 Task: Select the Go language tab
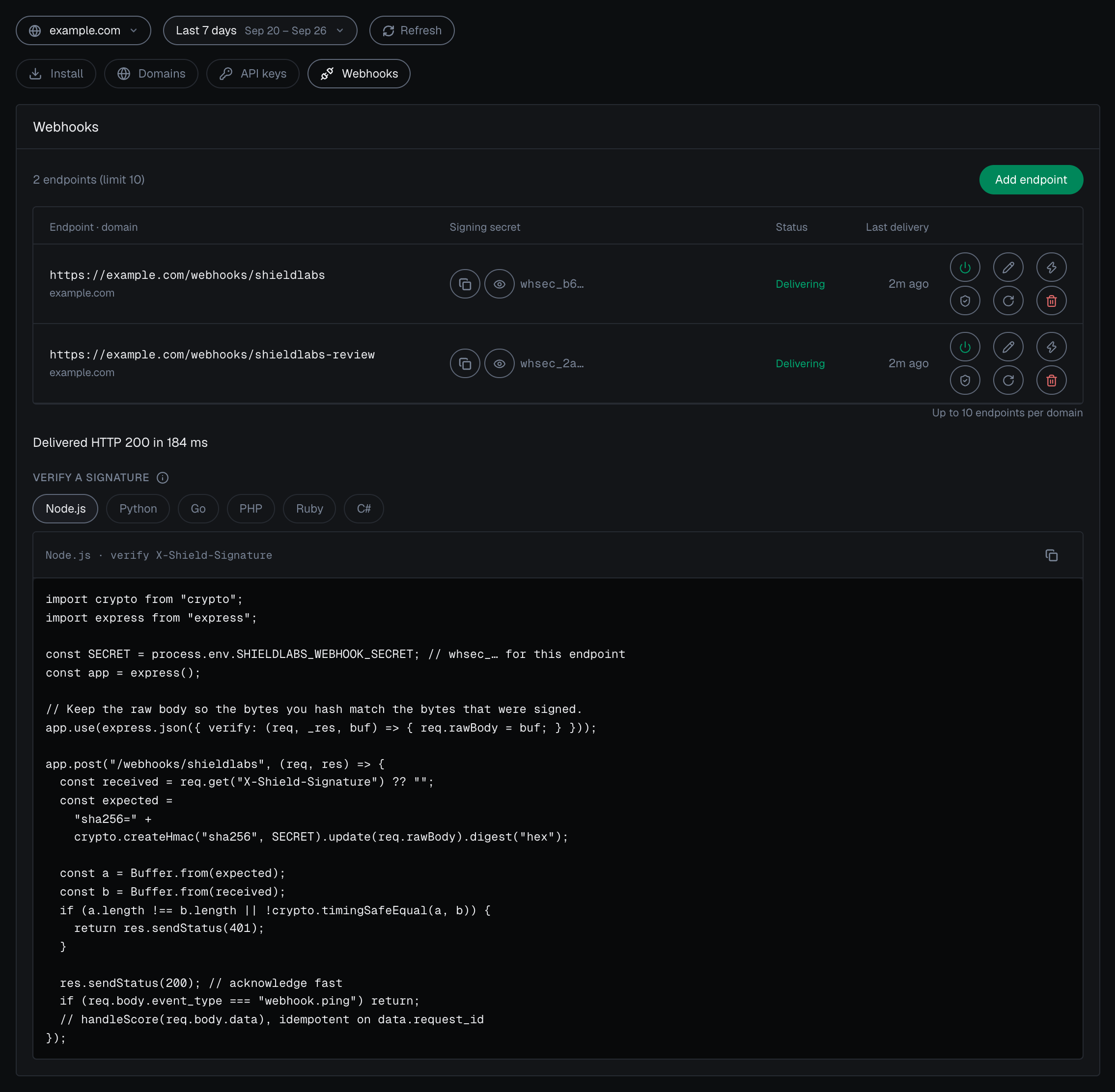[x=198, y=509]
